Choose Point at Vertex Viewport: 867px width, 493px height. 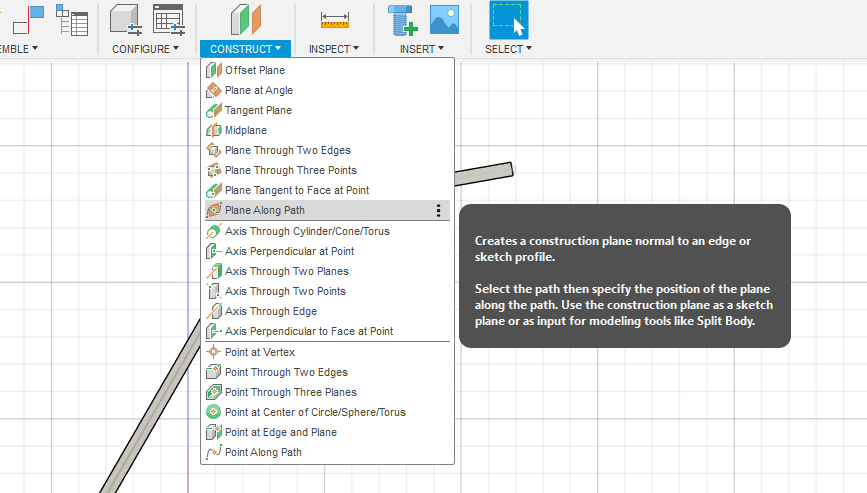(x=327, y=352)
